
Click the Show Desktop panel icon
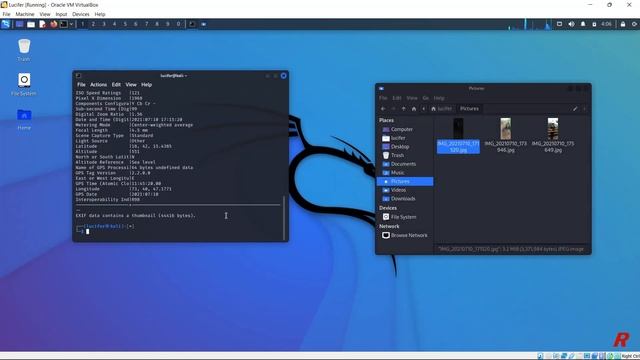pyautogui.click(x=19, y=24)
